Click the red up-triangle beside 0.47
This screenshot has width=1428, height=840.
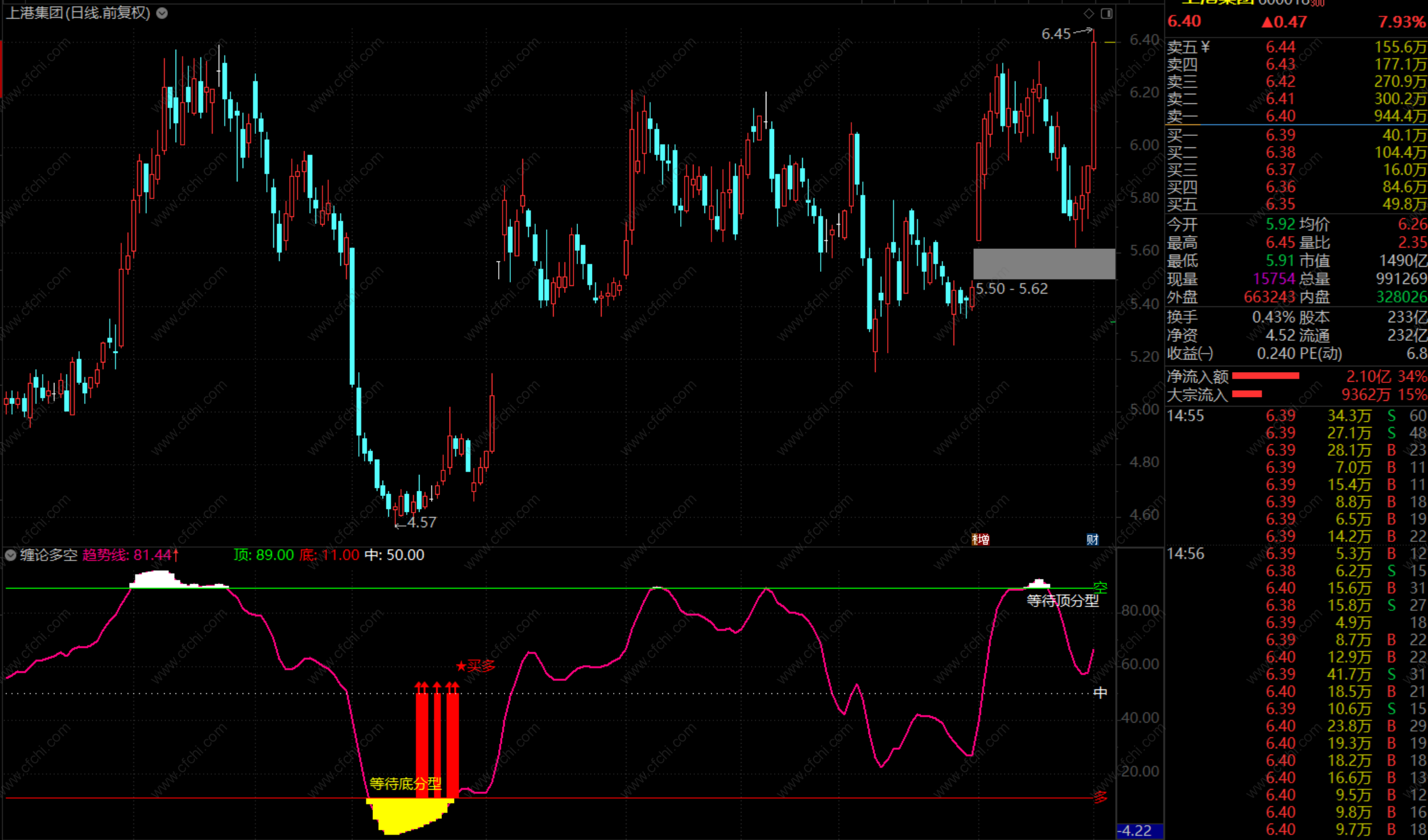[x=1267, y=22]
